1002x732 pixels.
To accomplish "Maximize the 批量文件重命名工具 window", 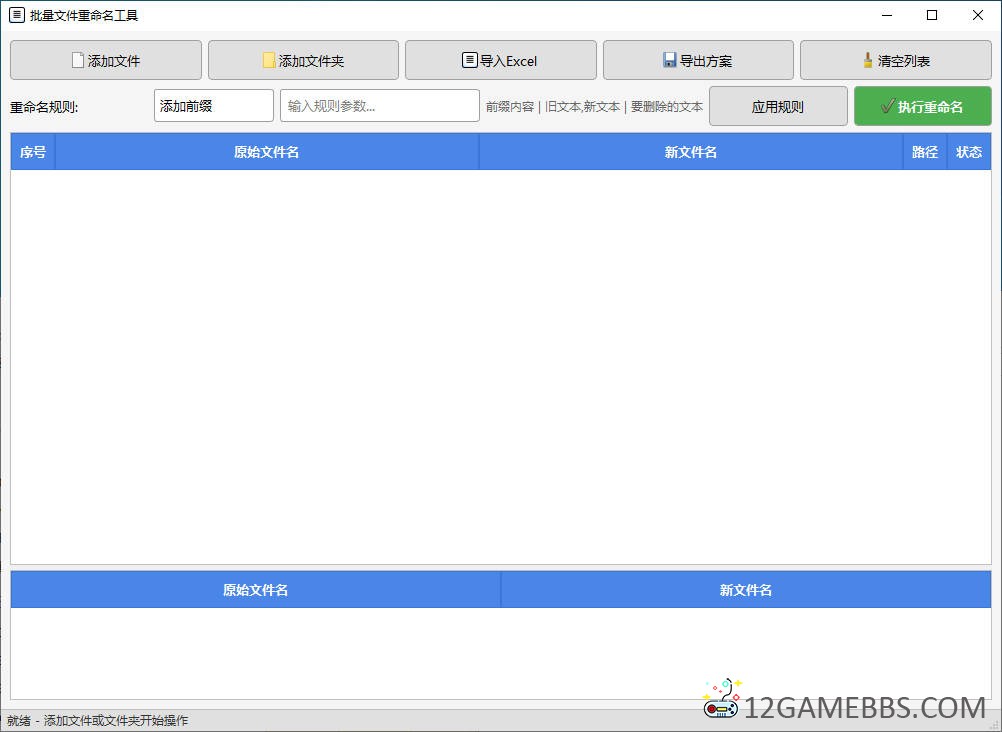I will pyautogui.click(x=932, y=15).
